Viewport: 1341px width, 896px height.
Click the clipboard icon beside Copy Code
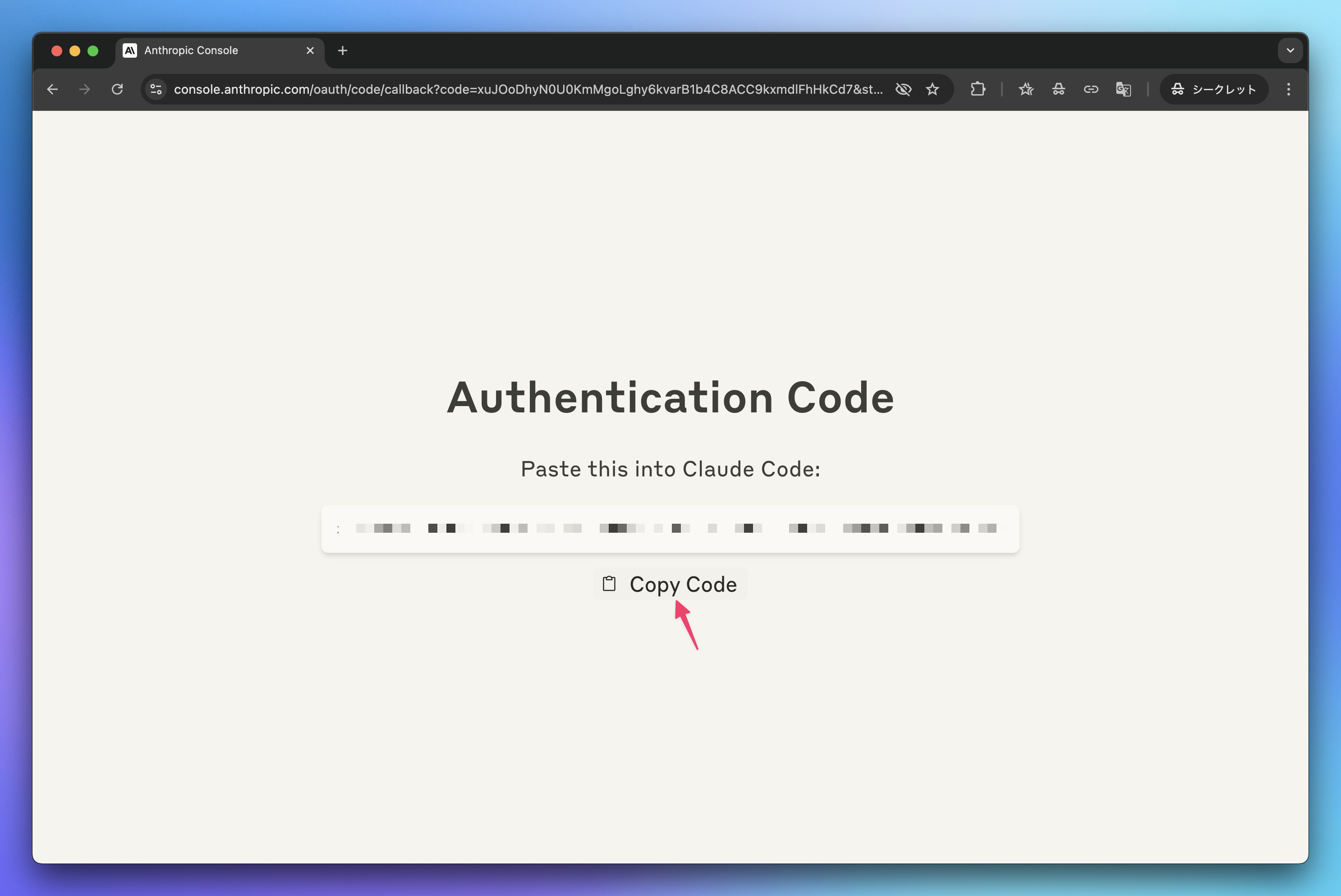[x=609, y=583]
